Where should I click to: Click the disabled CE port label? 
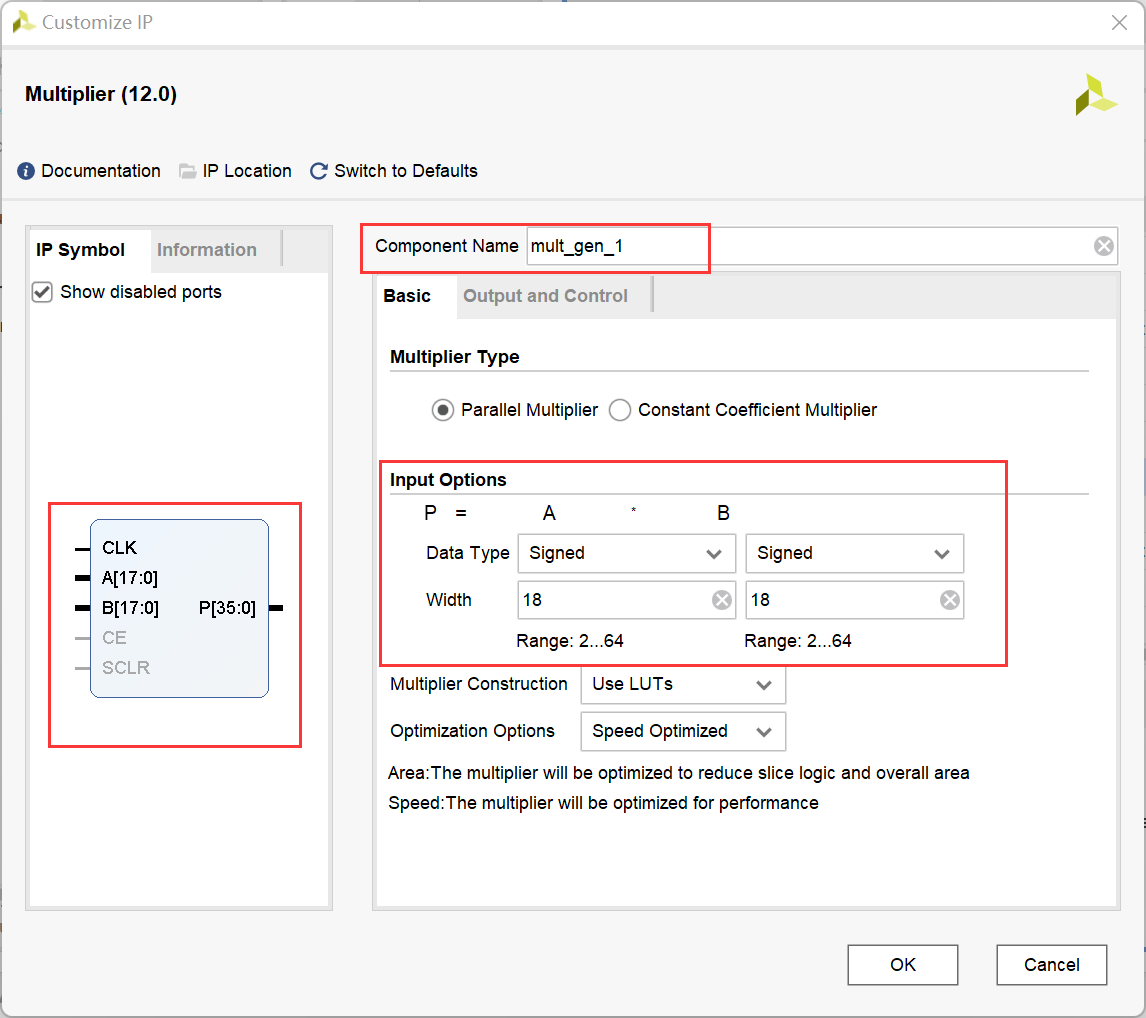point(114,638)
